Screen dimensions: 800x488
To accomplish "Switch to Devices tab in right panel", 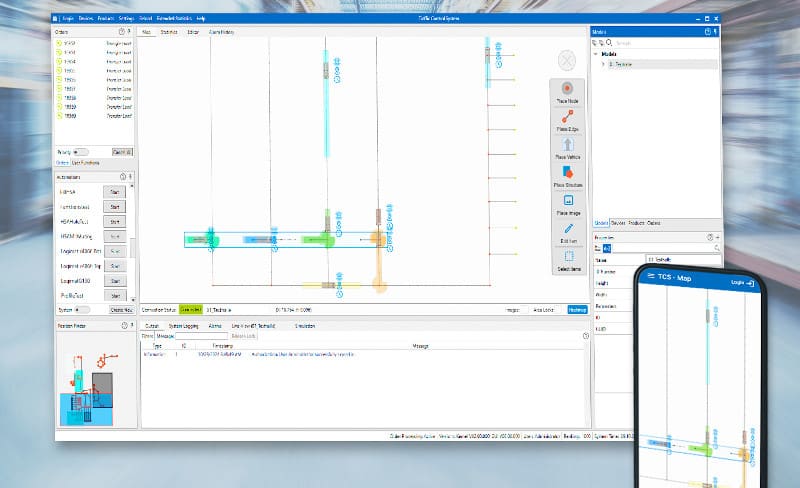I will (x=618, y=222).
